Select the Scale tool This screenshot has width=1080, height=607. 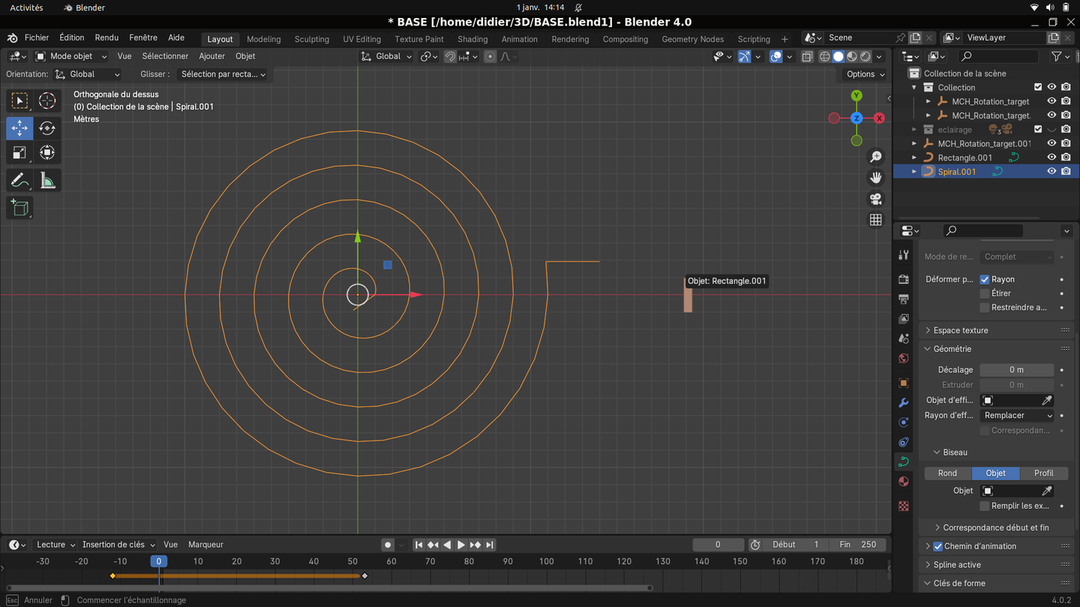(19, 153)
